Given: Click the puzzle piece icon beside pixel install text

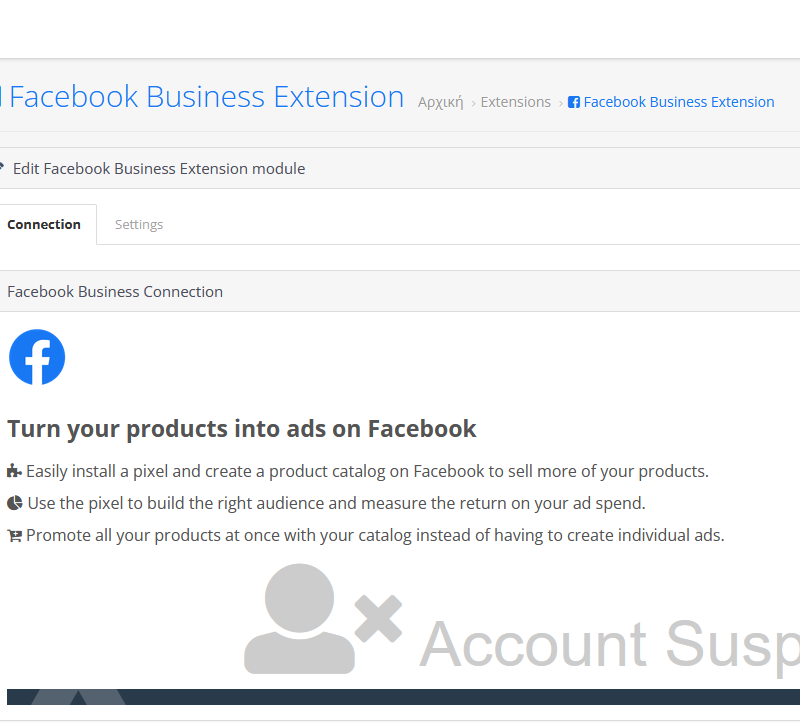Looking at the screenshot, I should tap(14, 471).
